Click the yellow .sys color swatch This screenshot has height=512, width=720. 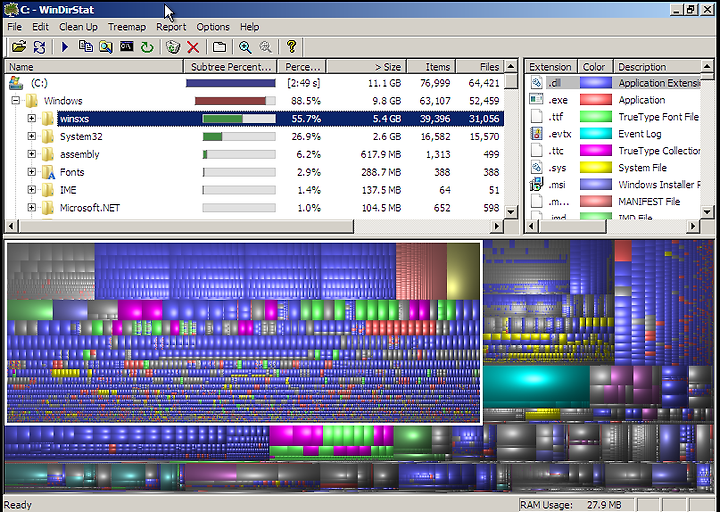point(596,168)
